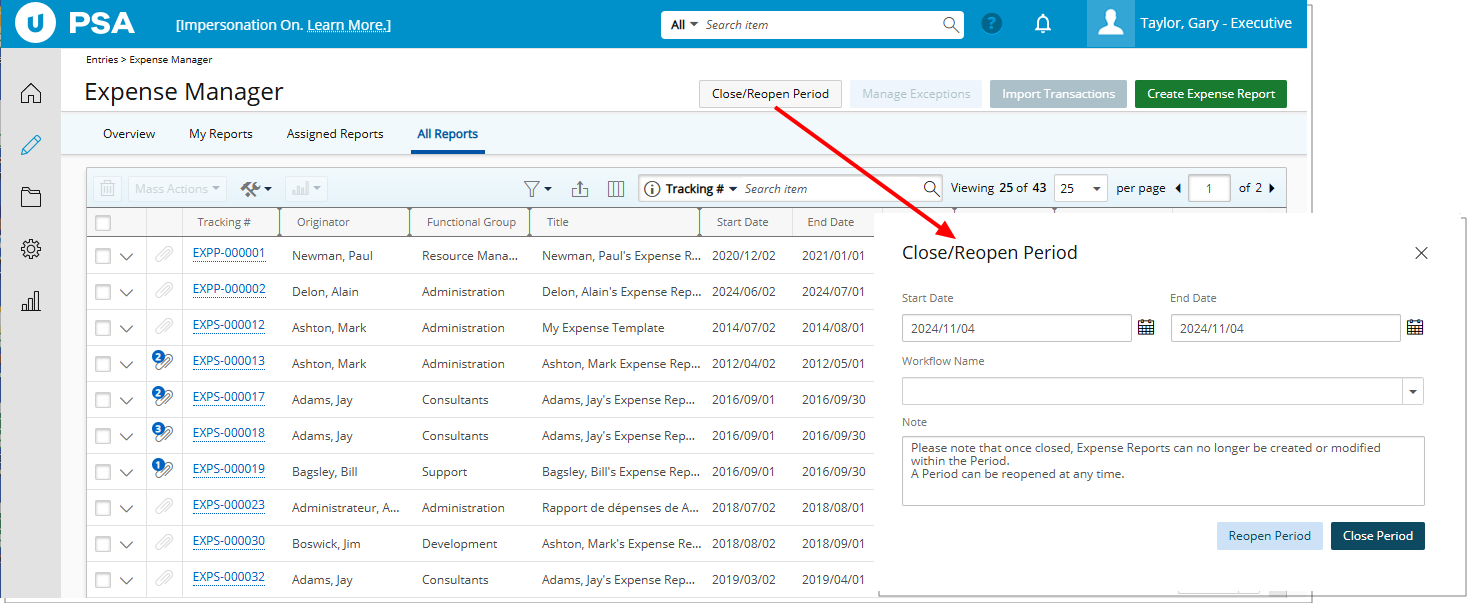Expand the row chevron for EXPP-000002
Viewport: 1478px width, 603px height.
tap(126, 293)
